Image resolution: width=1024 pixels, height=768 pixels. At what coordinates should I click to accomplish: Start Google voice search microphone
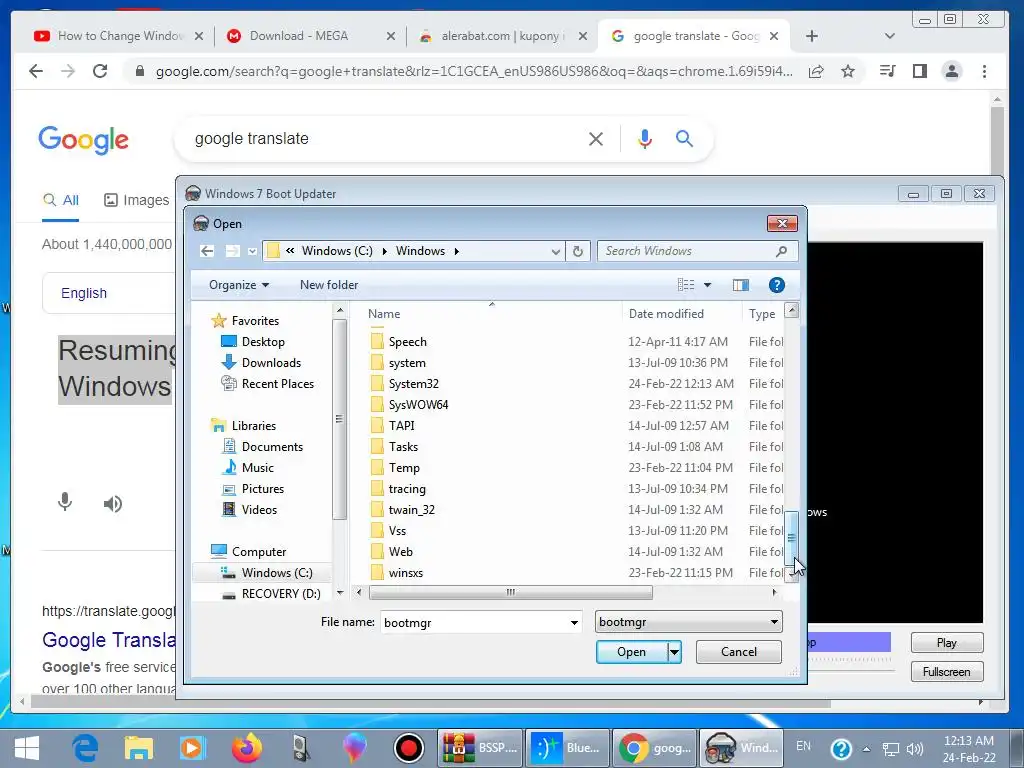pos(645,138)
